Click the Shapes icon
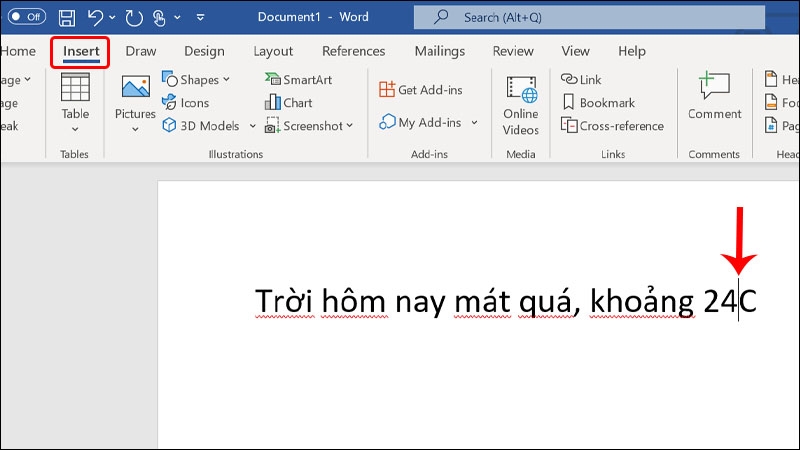The image size is (800, 450). click(169, 79)
